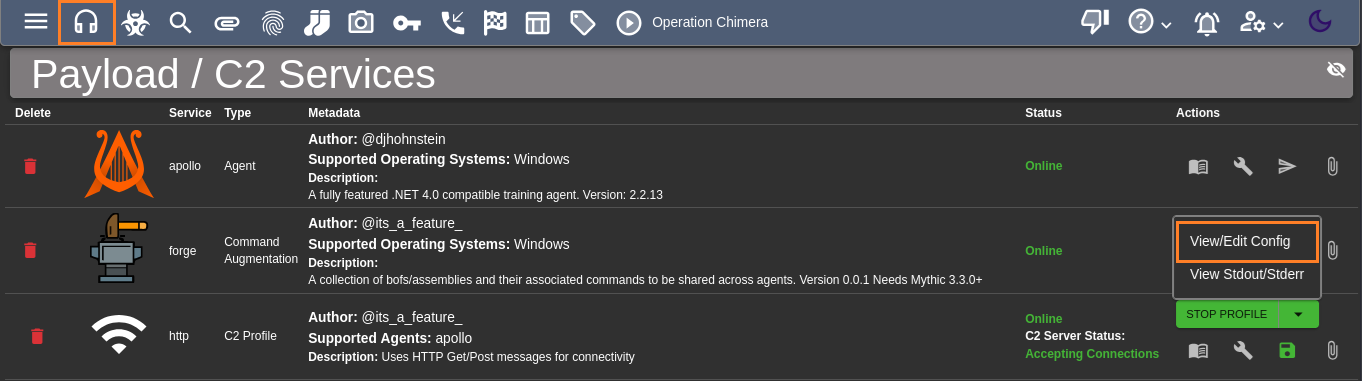The width and height of the screenshot is (1362, 381).
Task: Open the fingerprint artifacts page
Action: 272,22
